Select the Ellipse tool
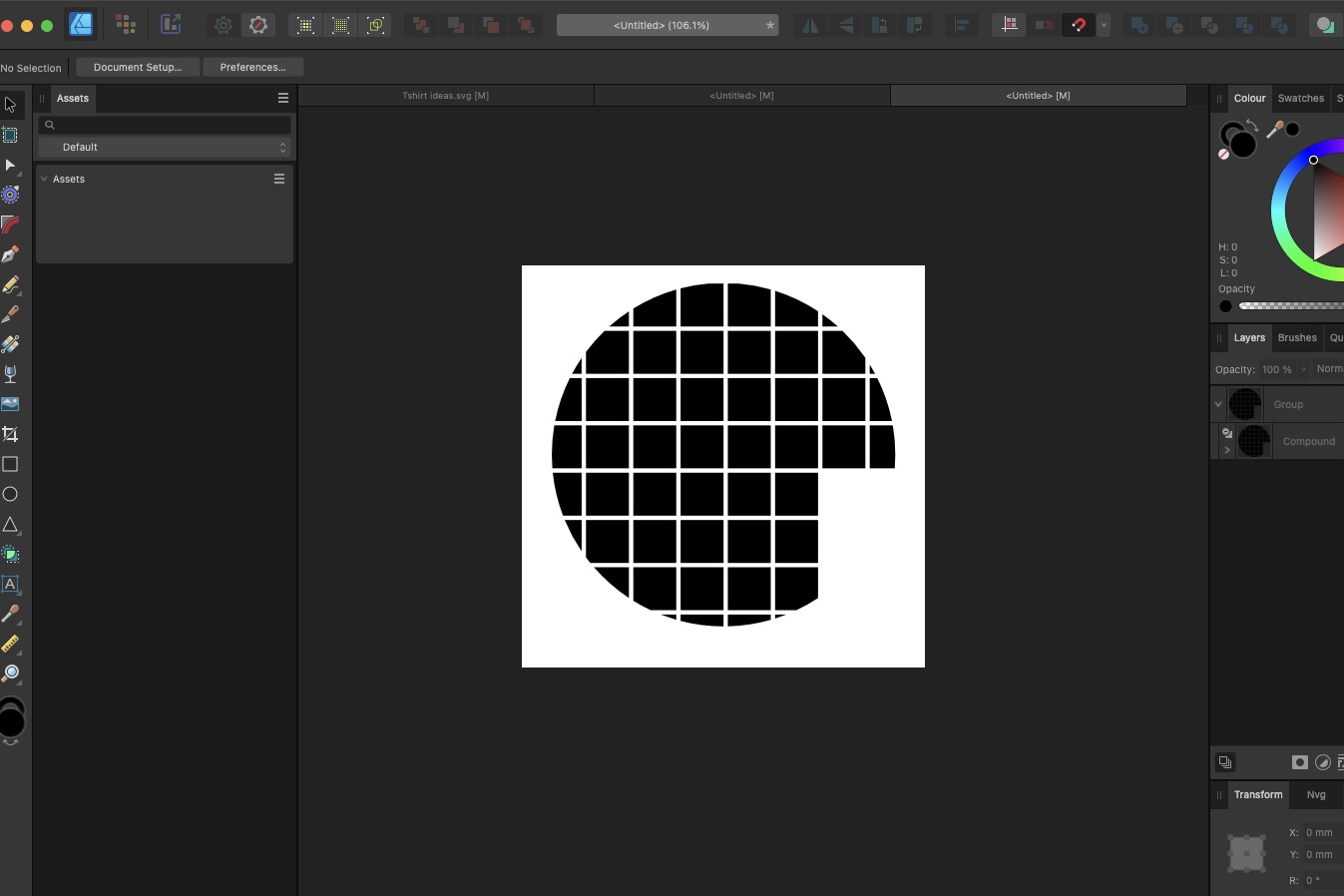1344x896 pixels. tap(11, 494)
